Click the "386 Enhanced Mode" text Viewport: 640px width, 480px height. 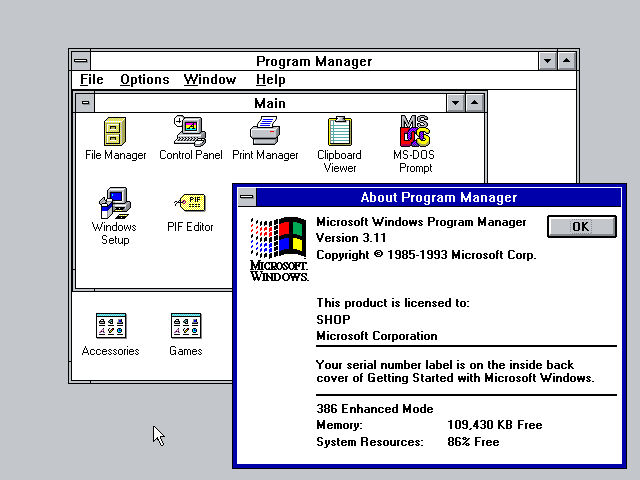pos(375,409)
